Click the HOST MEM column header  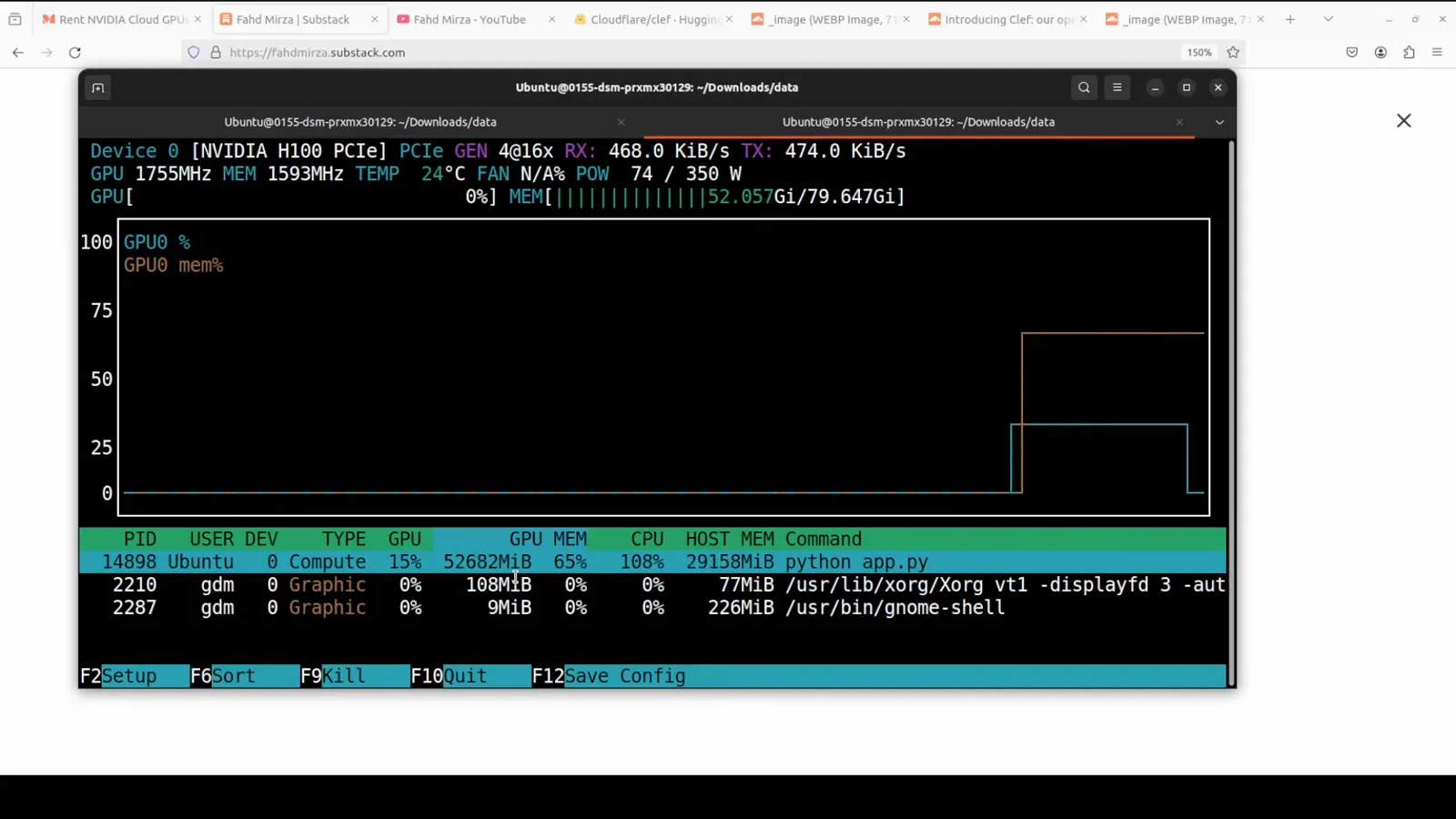coord(730,540)
